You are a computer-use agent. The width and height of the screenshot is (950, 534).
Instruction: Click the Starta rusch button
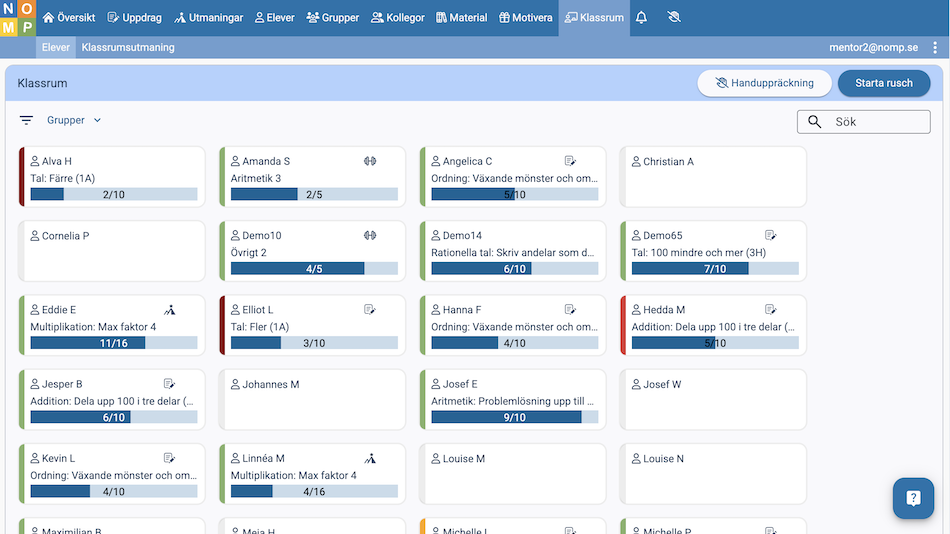[883, 83]
